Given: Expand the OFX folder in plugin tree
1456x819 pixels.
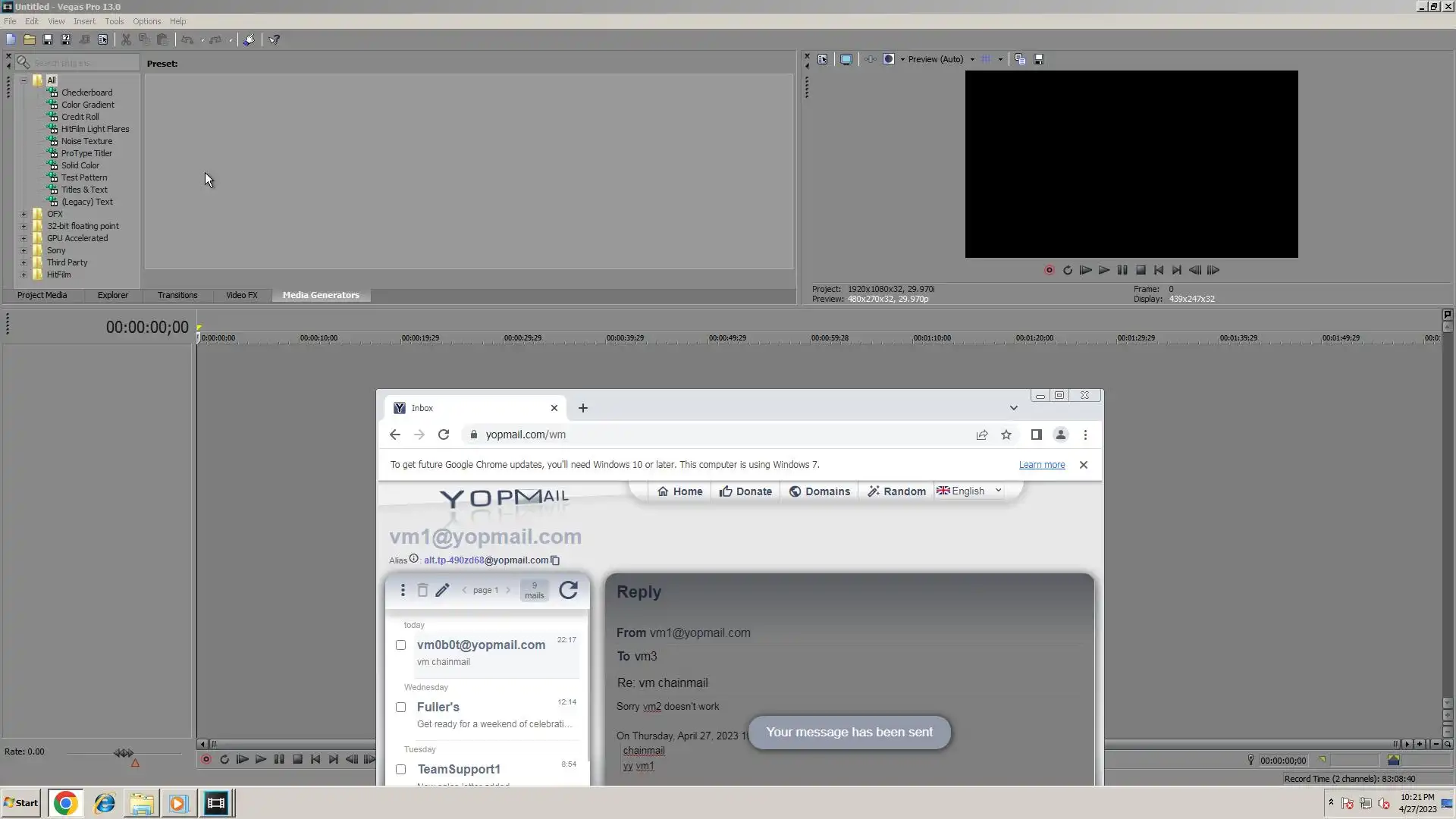Looking at the screenshot, I should coord(24,214).
